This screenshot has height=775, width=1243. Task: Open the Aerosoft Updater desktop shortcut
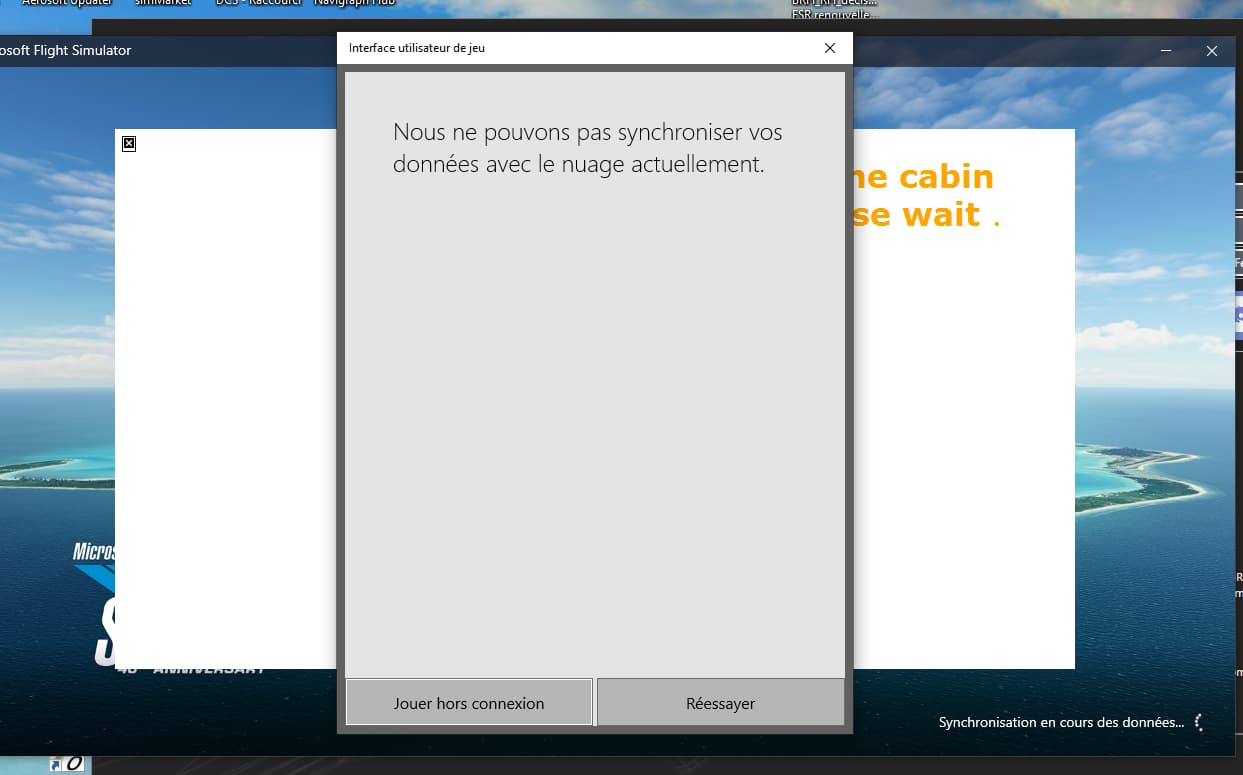pos(67,3)
